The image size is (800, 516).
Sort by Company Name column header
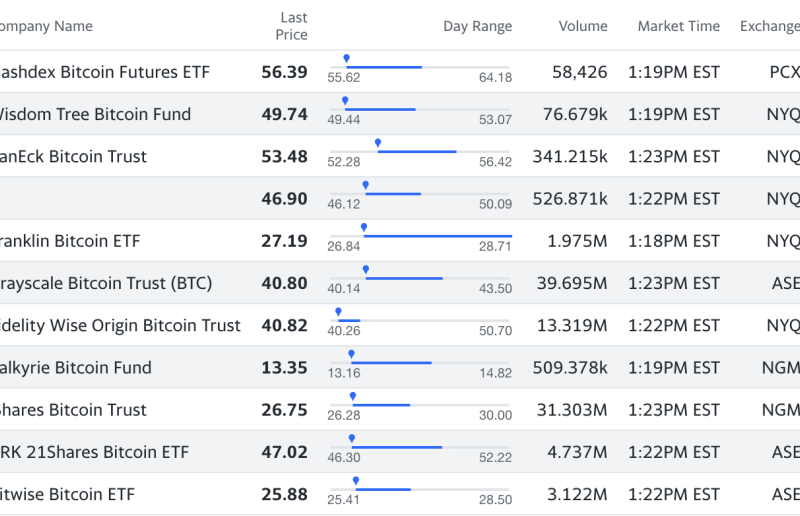pos(45,26)
